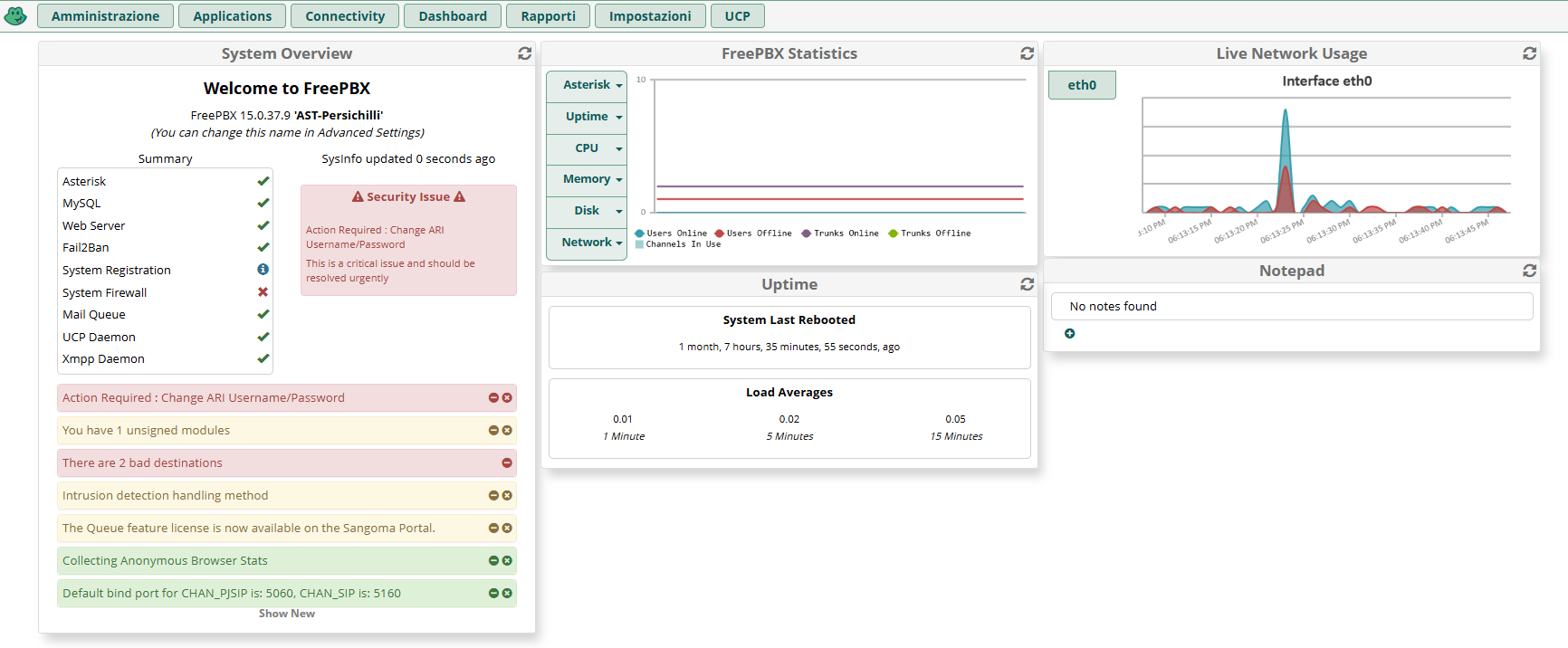Image resolution: width=1568 pixels, height=648 pixels.
Task: Click the Web Server summary row
Action: pyautogui.click(x=165, y=225)
